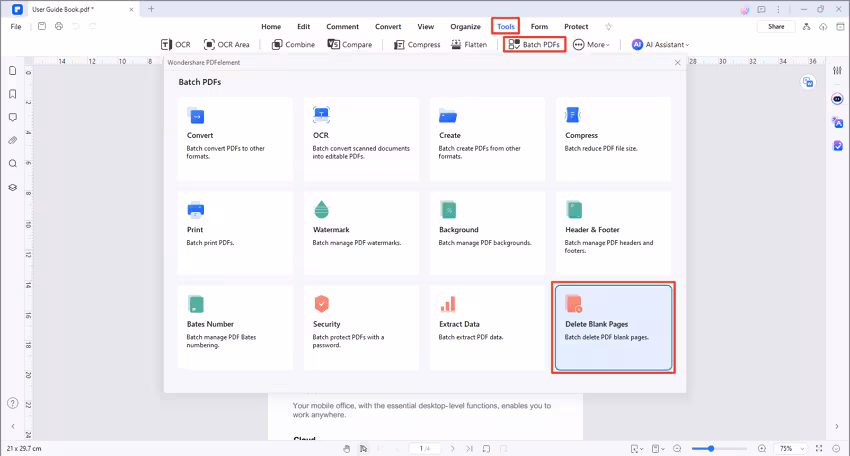850x456 pixels.
Task: Click the print icon in top bar
Action: click(59, 26)
